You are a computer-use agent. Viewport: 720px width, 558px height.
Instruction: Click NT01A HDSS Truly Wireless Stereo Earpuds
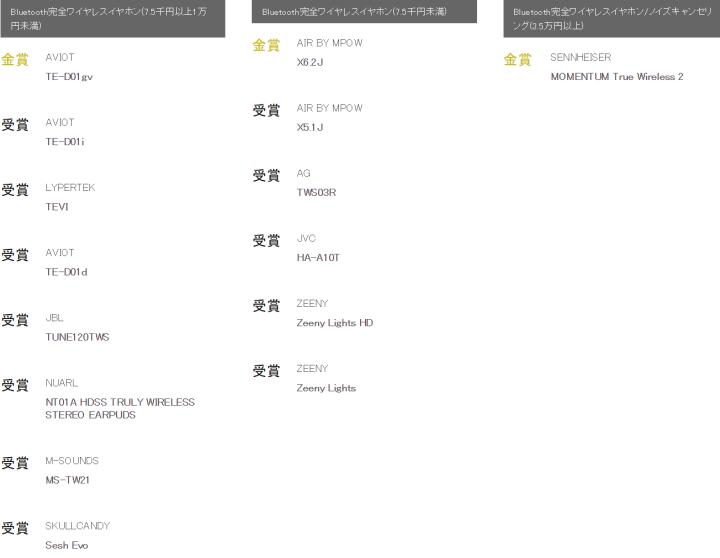tap(120, 408)
